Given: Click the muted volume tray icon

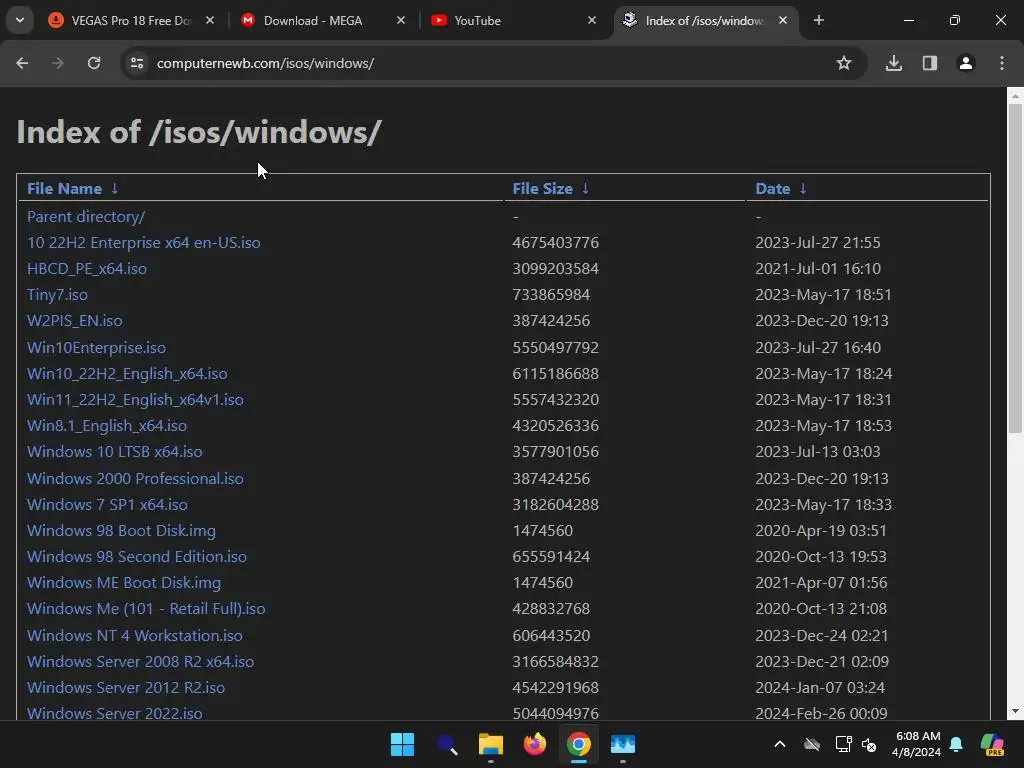Looking at the screenshot, I should coord(869,744).
